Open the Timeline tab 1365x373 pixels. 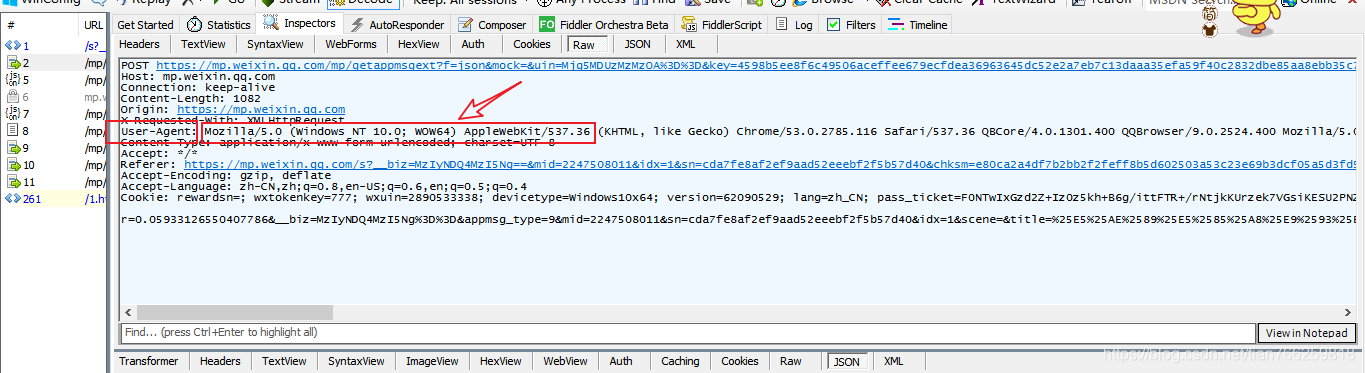[919, 25]
